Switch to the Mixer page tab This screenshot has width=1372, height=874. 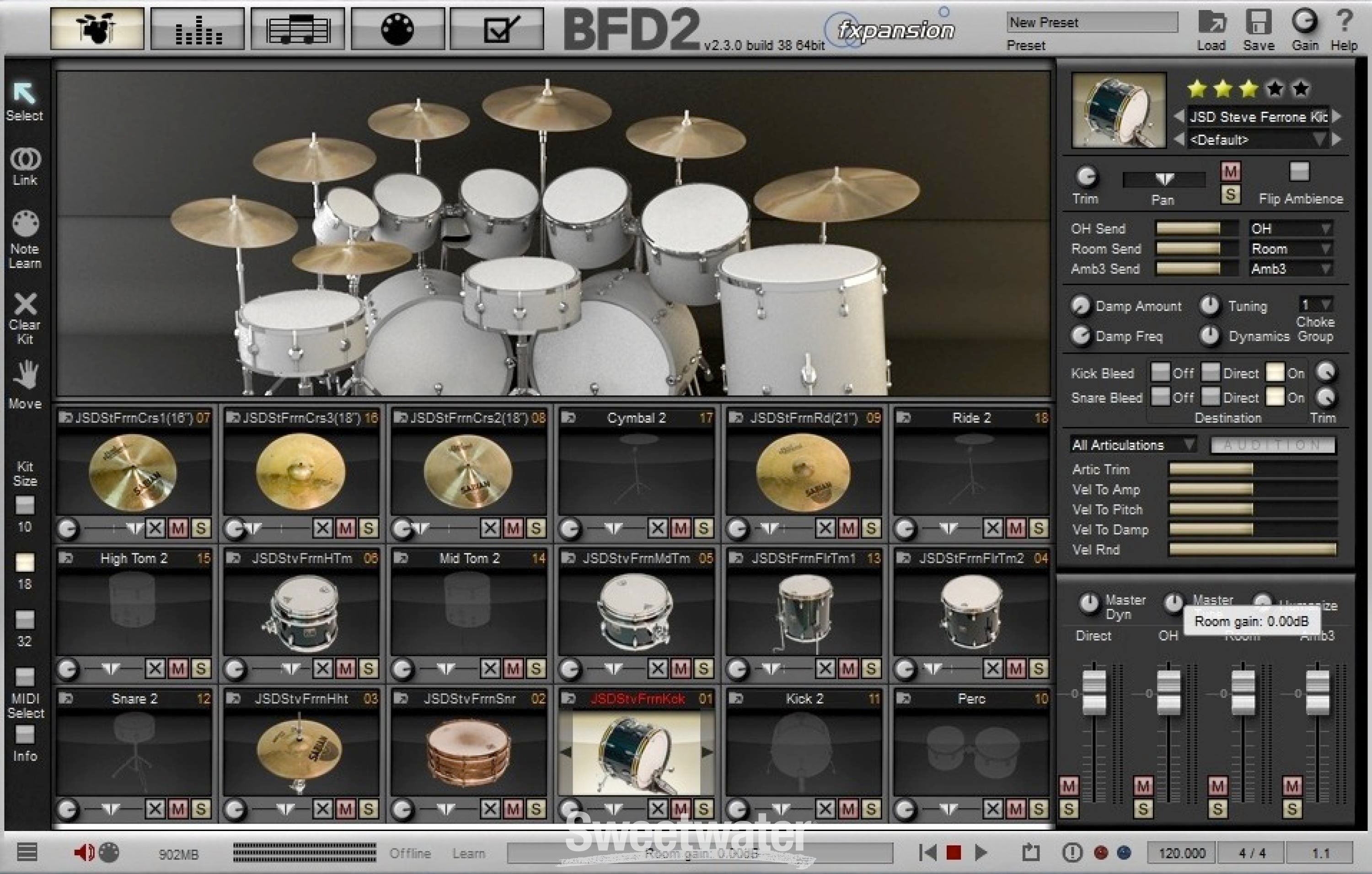pyautogui.click(x=197, y=28)
